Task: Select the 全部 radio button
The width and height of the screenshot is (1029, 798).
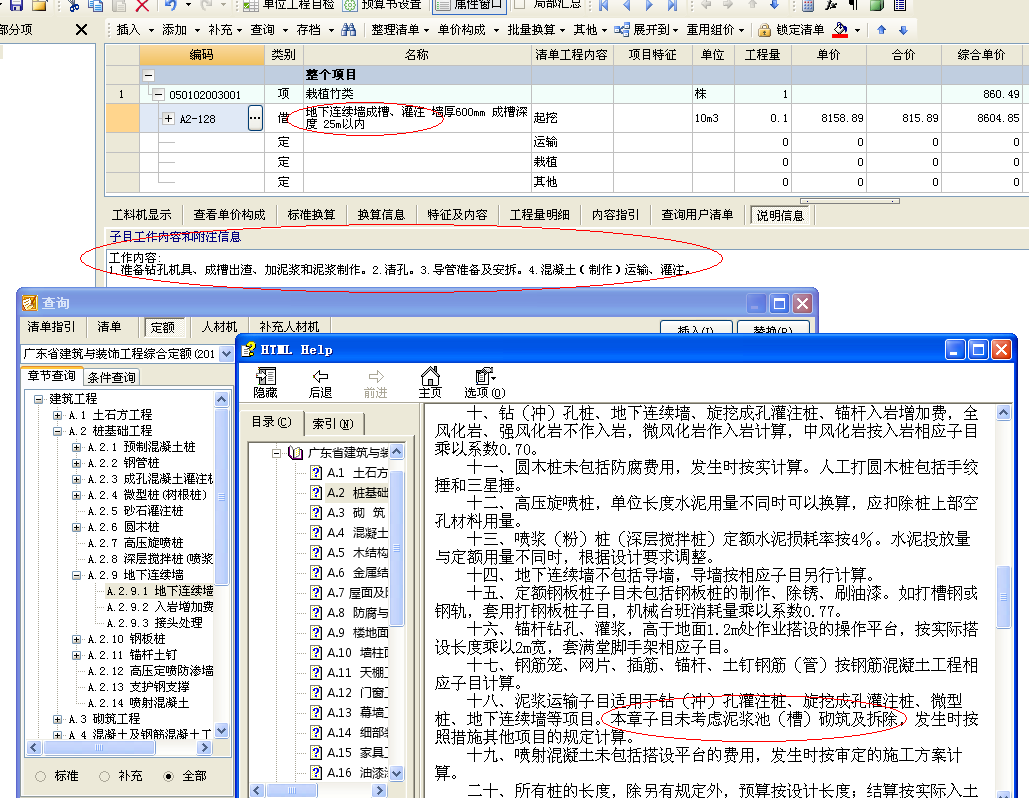Action: [169, 776]
